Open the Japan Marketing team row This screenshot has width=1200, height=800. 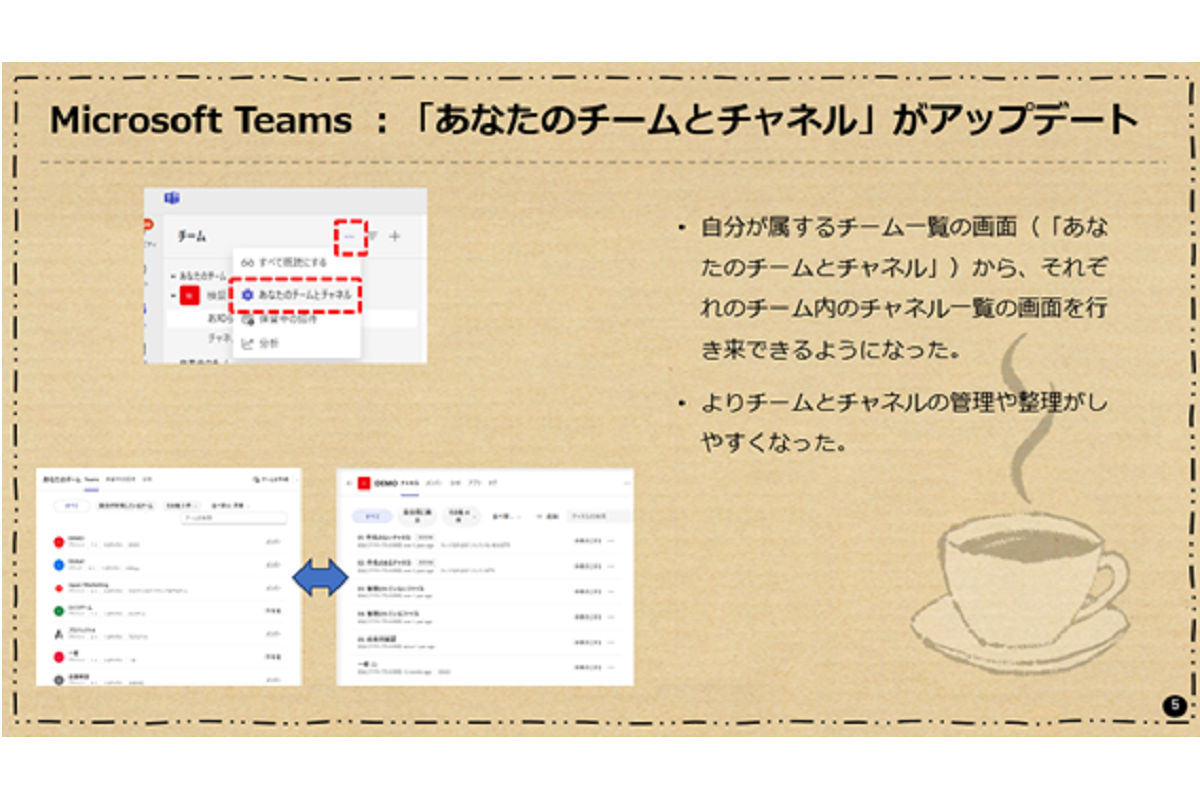click(x=168, y=588)
